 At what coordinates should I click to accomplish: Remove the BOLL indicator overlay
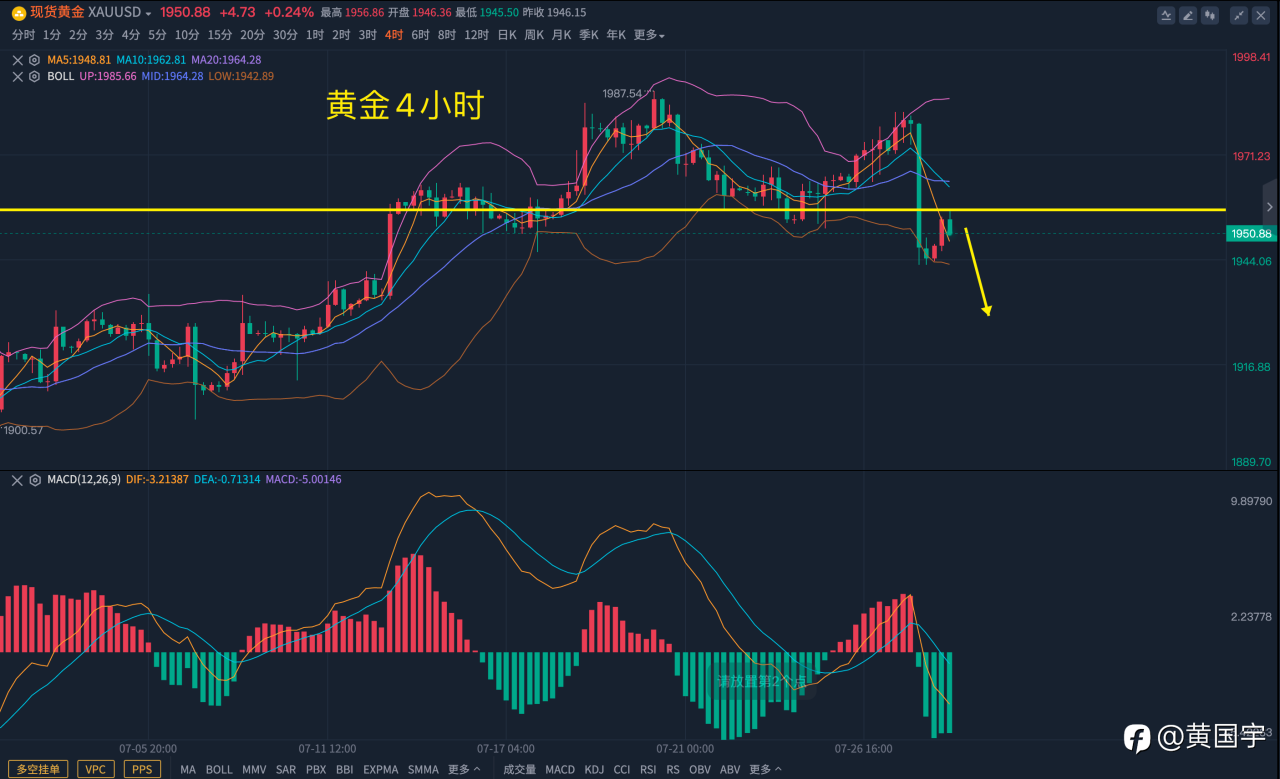[17, 76]
